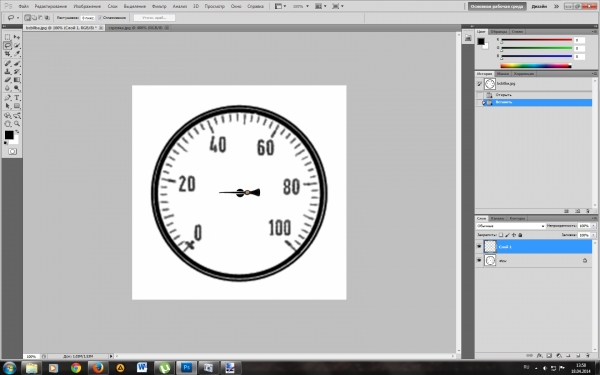
Task: Select the Brush tool
Action: pyautogui.click(x=17, y=63)
